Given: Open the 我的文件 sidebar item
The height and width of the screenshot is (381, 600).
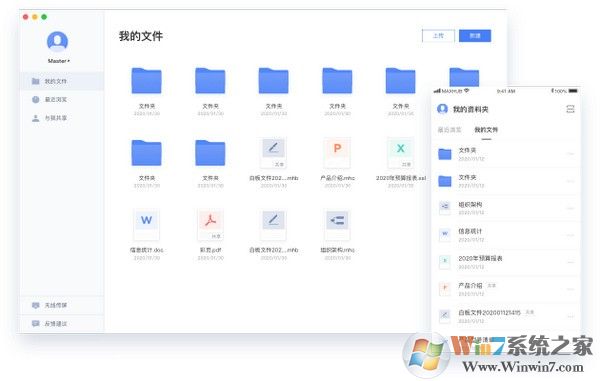Looking at the screenshot, I should point(62,81).
